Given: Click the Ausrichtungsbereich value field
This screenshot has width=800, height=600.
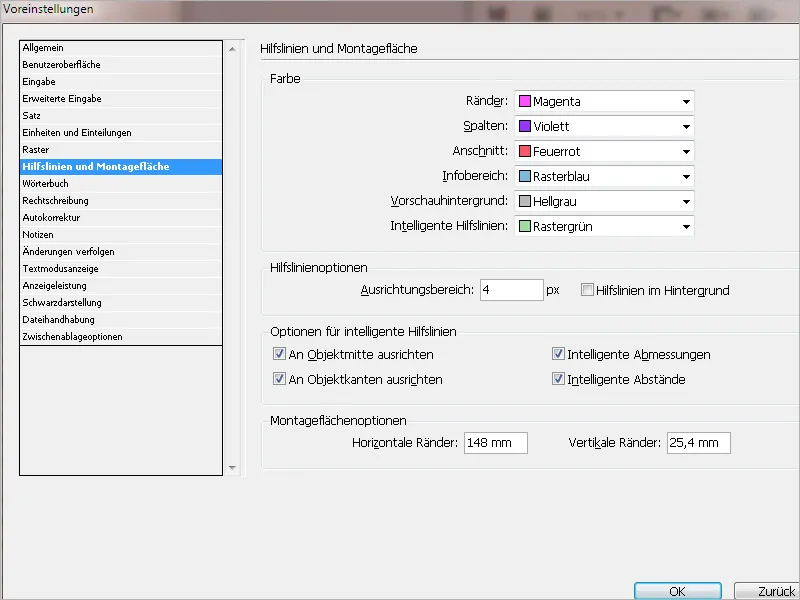Looking at the screenshot, I should 512,290.
